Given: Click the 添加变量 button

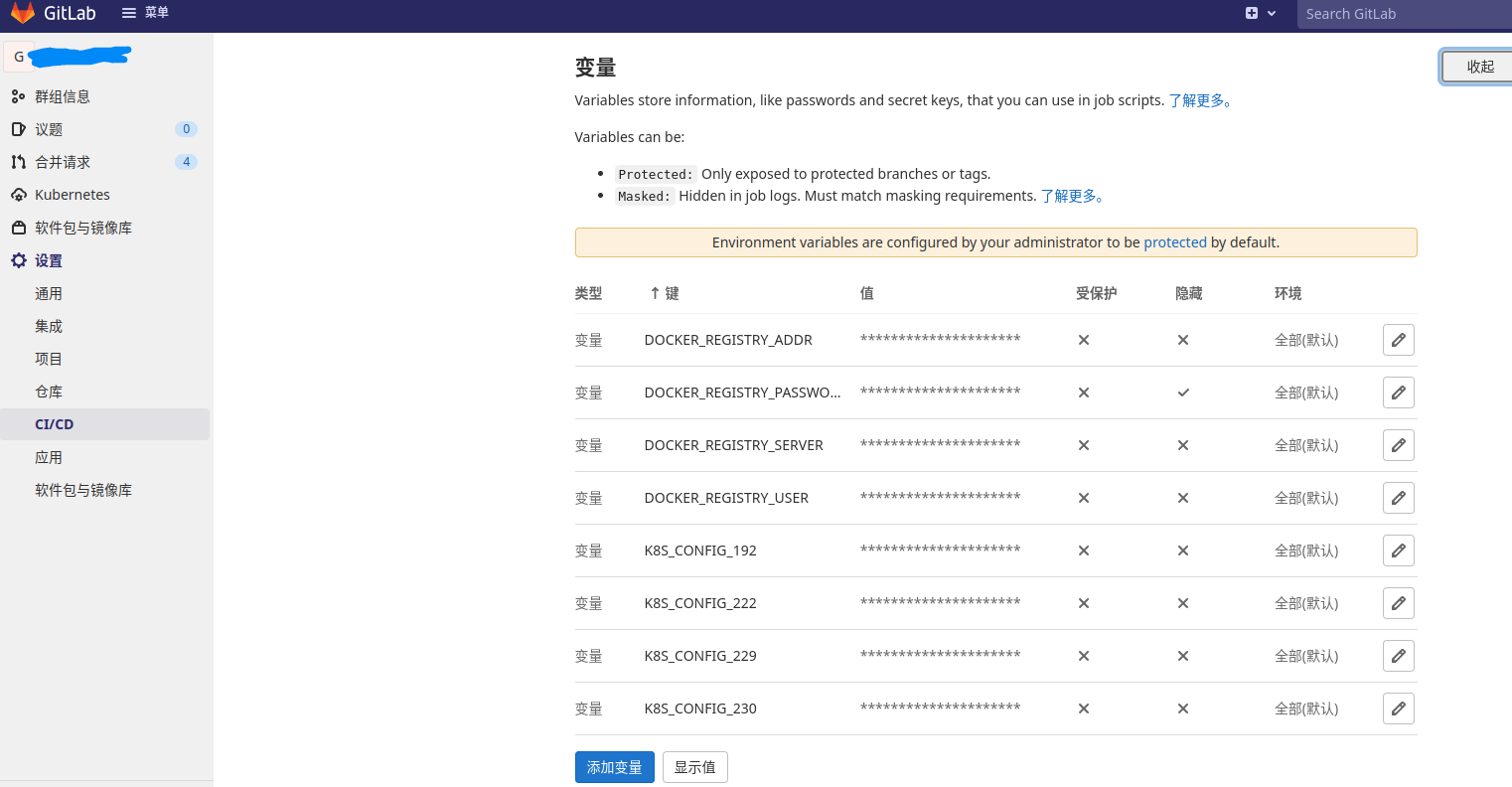Looking at the screenshot, I should point(614,767).
